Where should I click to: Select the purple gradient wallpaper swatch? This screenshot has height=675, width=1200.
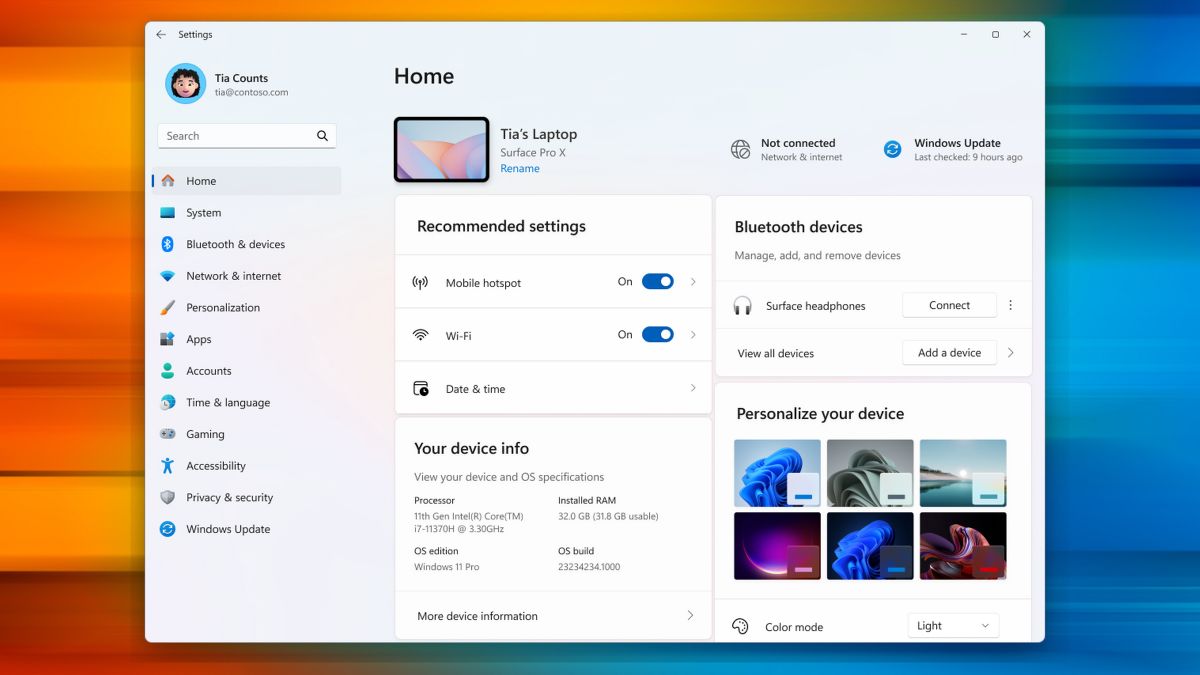[777, 545]
